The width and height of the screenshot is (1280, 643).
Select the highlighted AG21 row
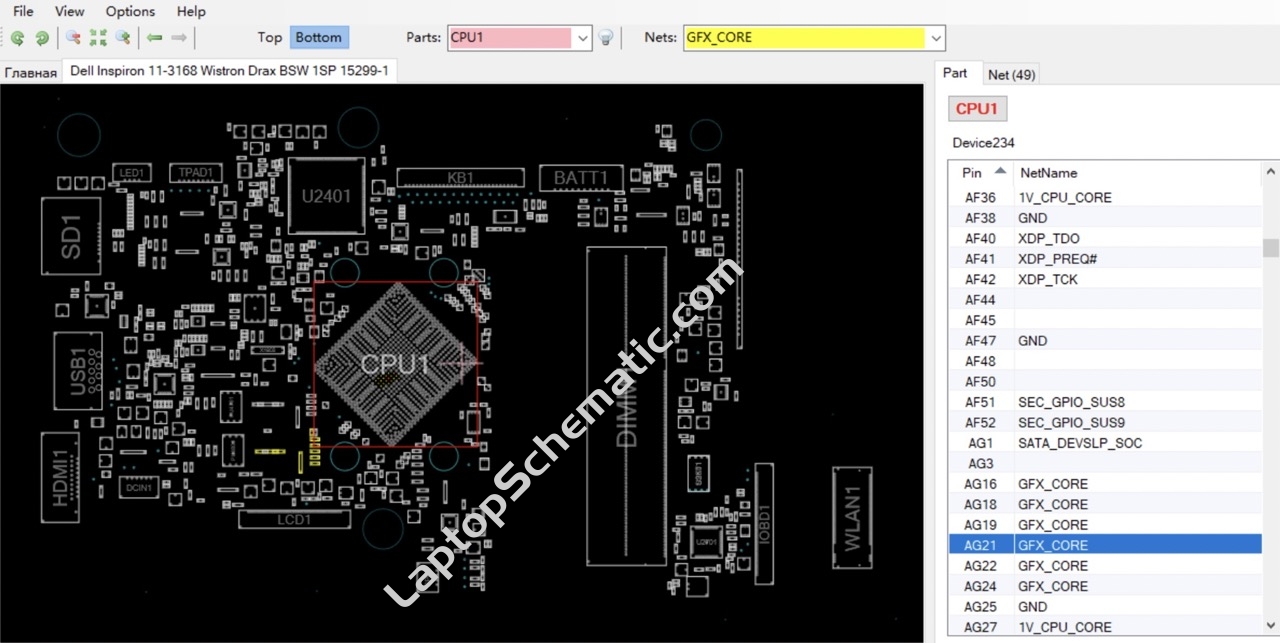tap(1105, 545)
